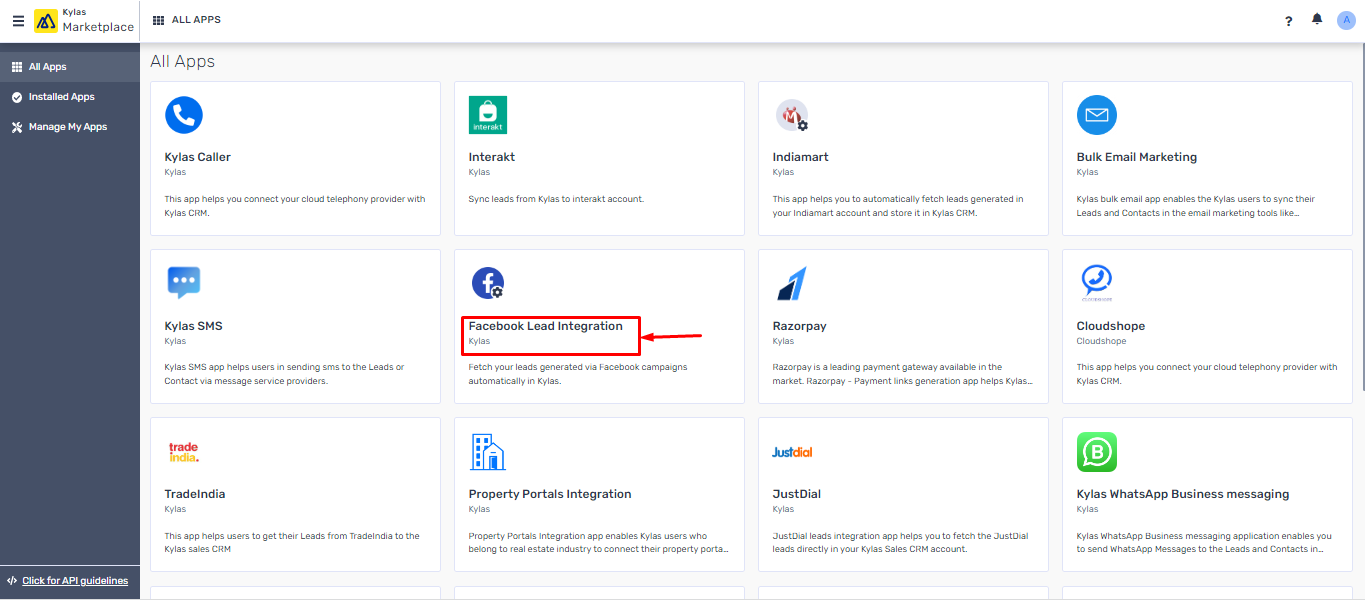1365x600 pixels.
Task: Click the Kylas Caller phone icon
Action: click(x=184, y=115)
